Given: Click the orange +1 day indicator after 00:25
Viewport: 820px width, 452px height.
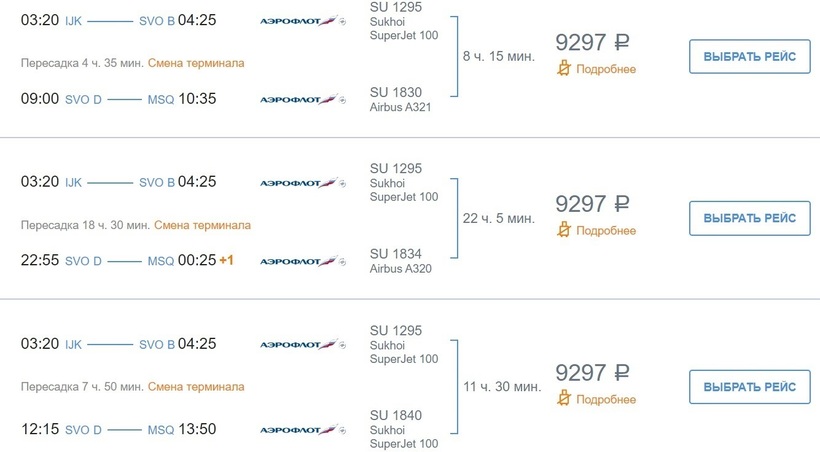Looking at the screenshot, I should (x=226, y=261).
